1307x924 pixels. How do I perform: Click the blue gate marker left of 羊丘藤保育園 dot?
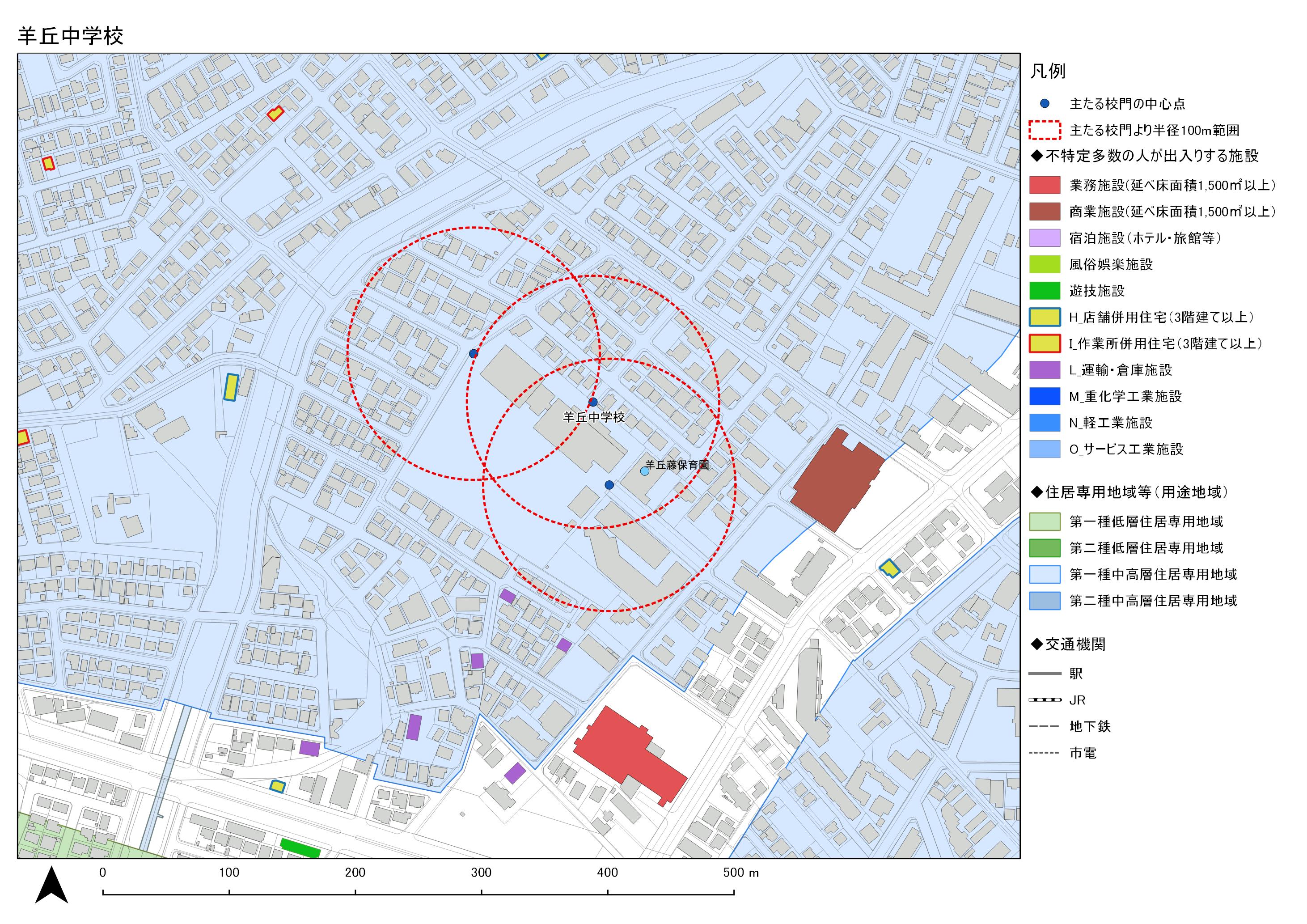(609, 485)
